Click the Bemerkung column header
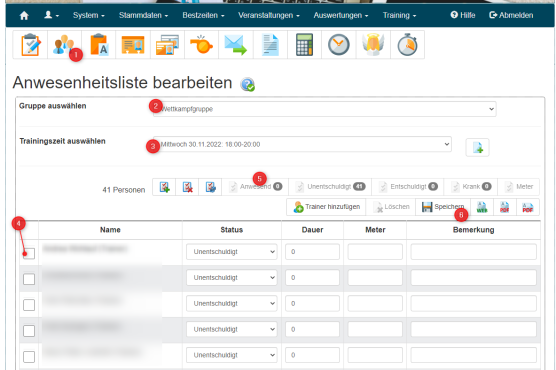Viewport: 556px width, 370px height. coord(473,230)
